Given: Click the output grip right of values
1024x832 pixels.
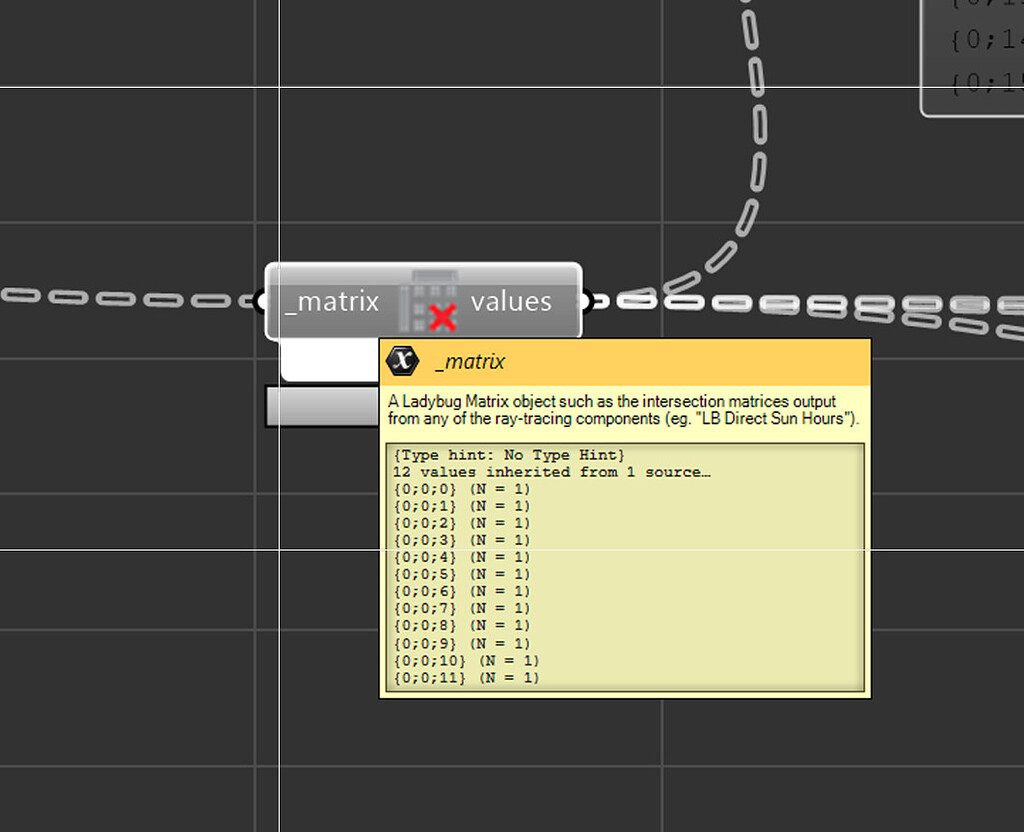Looking at the screenshot, I should tap(585, 300).
